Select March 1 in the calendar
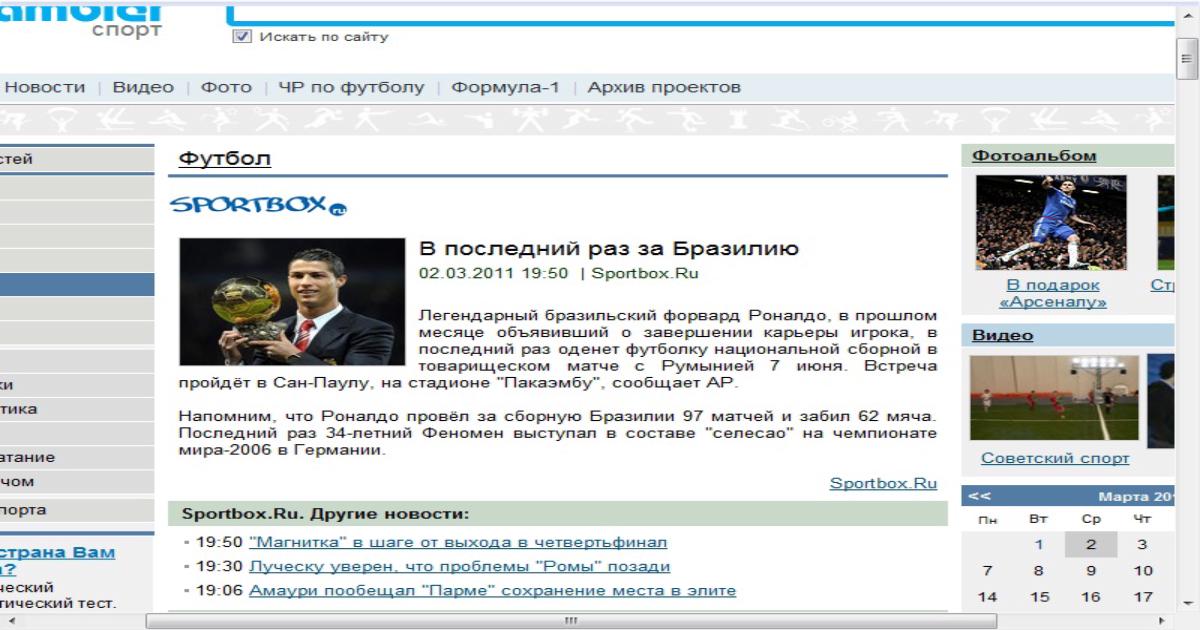 click(1040, 545)
